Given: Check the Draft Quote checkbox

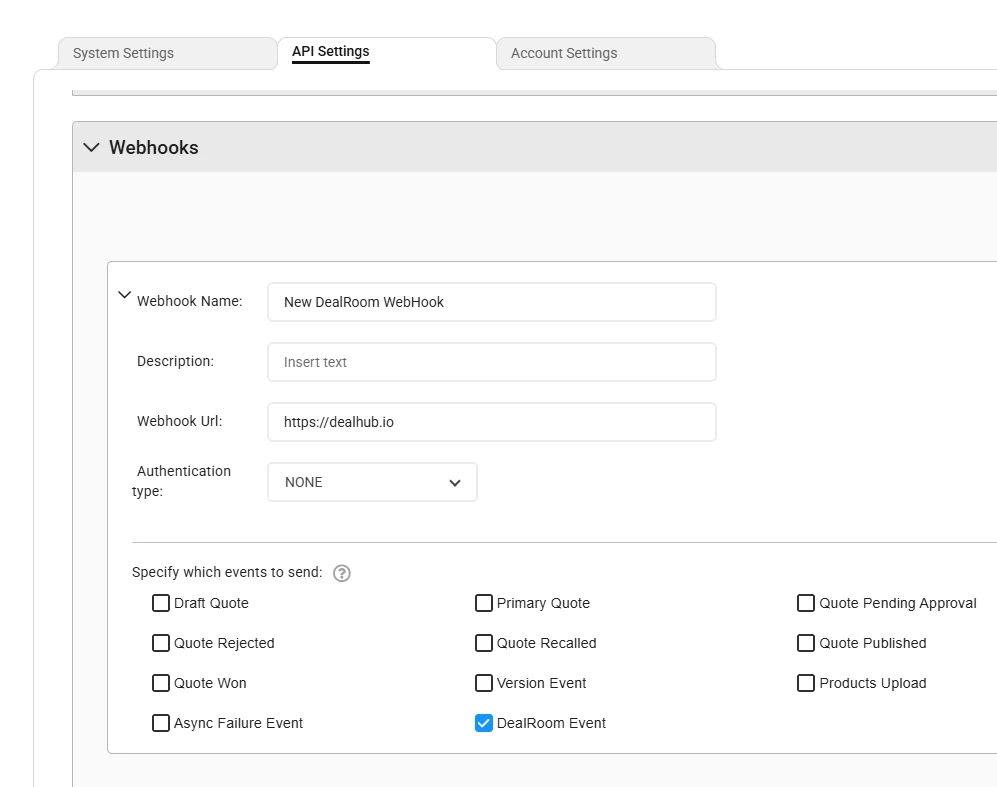Looking at the screenshot, I should tap(161, 603).
